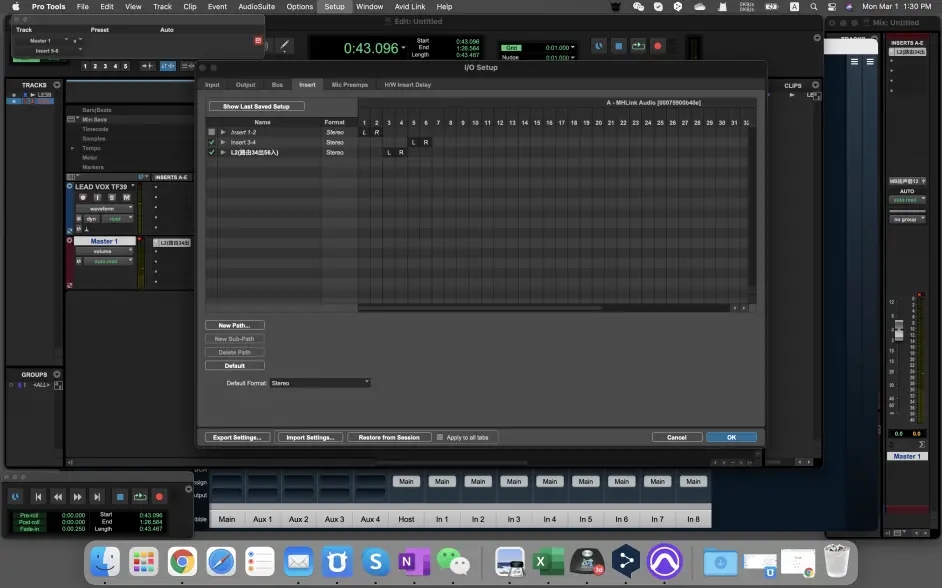The image size is (942, 588).
Task: Click the main counter time display 0:43.096
Action: click(x=370, y=48)
